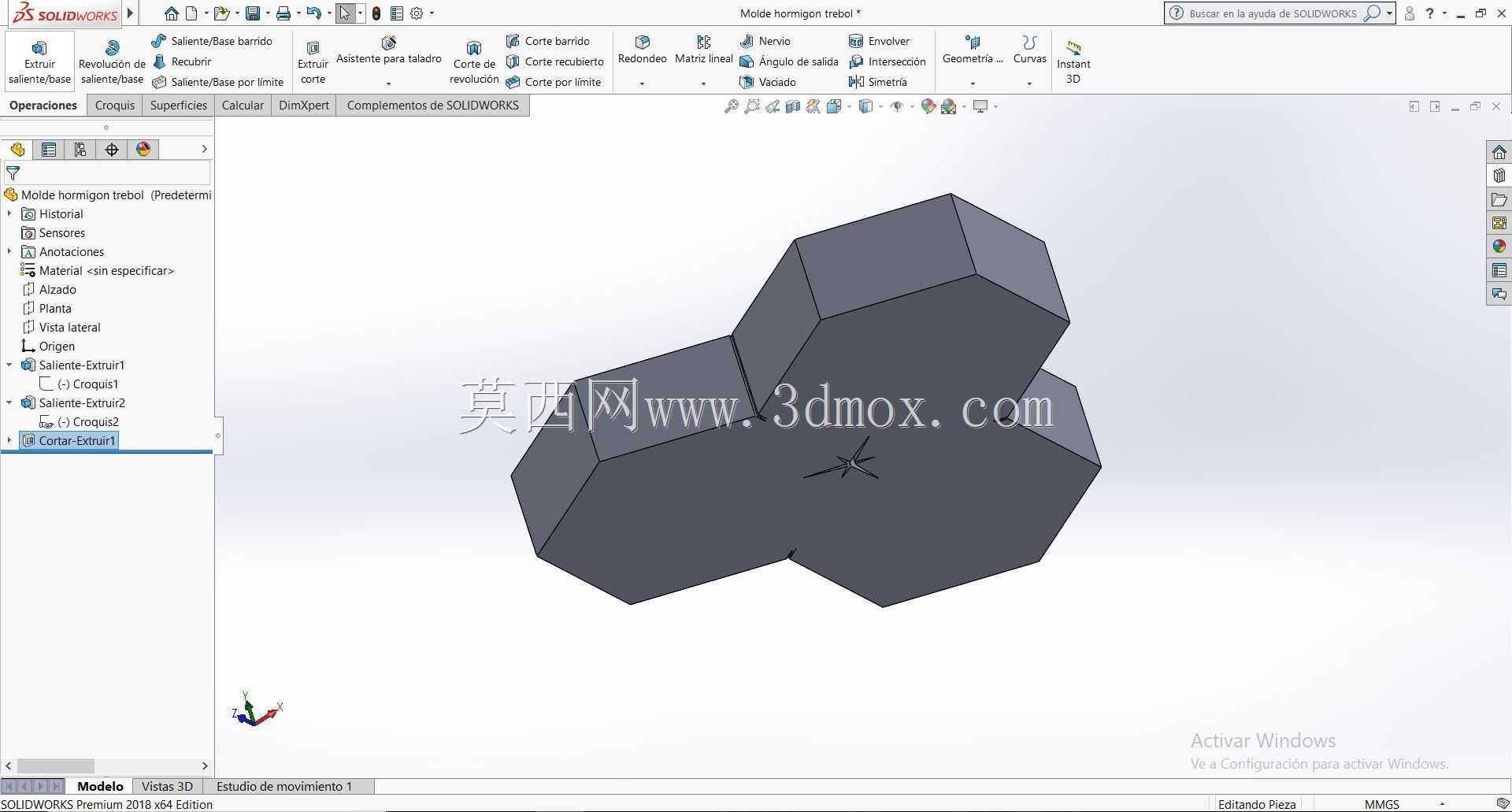Go to the Calcular tab
The height and width of the screenshot is (812, 1512).
pos(243,106)
